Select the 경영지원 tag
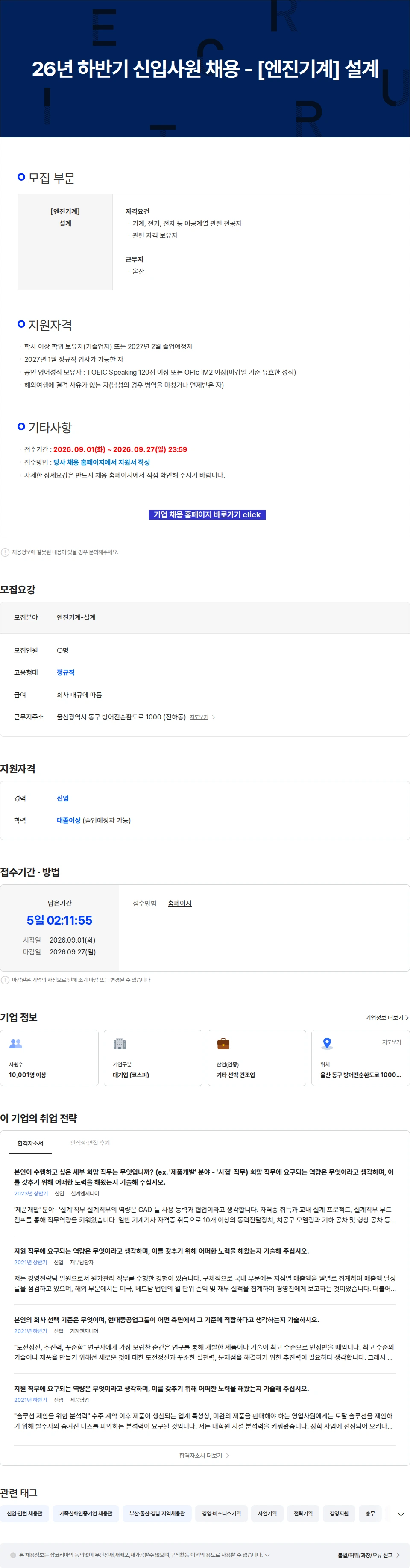The width and height of the screenshot is (410, 1568). pos(339,1513)
